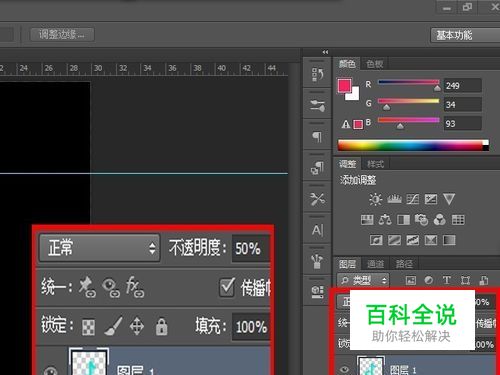Open the 填充 100% fill field

pos(251,327)
